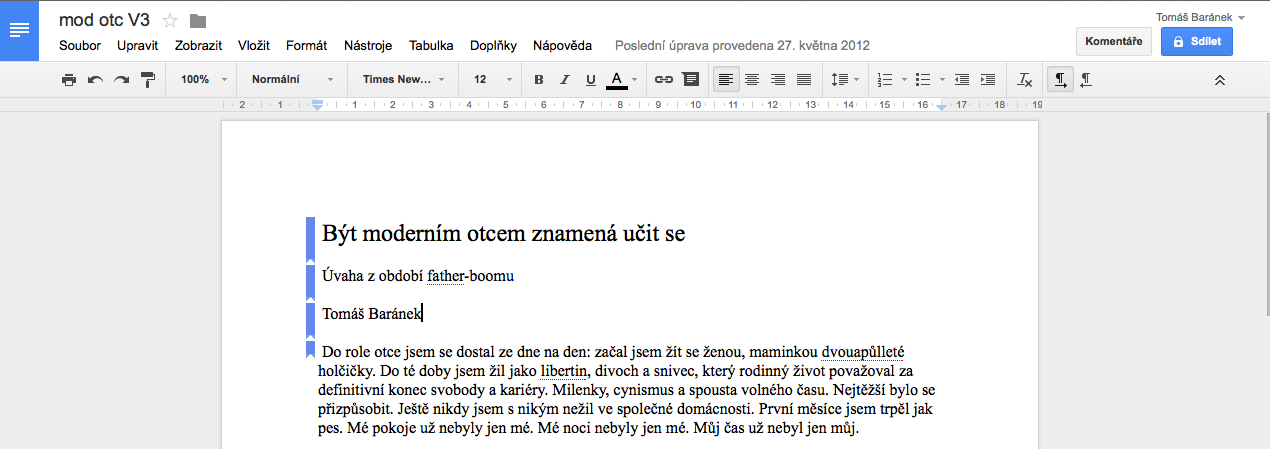The image size is (1270, 449).
Task: Click the subtitle Úvaha z období father-boomu
Action: click(x=418, y=276)
